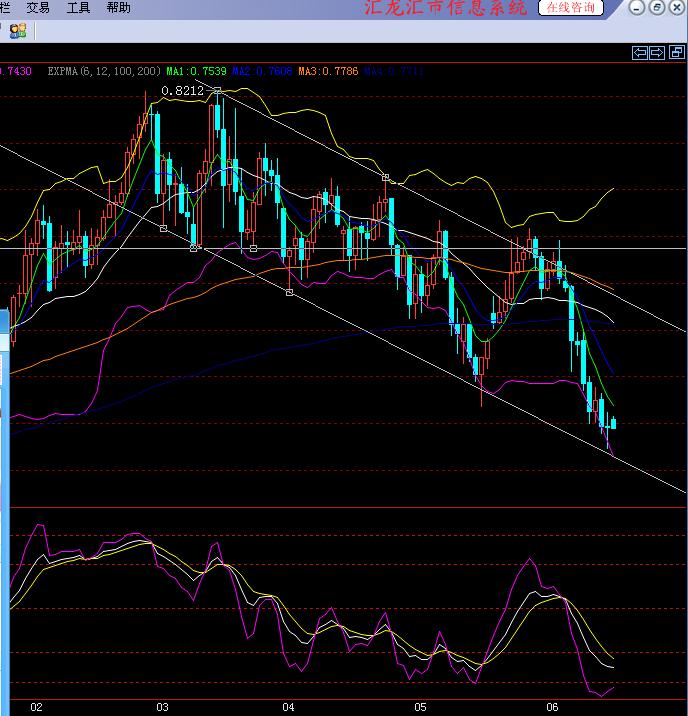Click the 04 date axis label
The image size is (688, 716).
pos(288,707)
